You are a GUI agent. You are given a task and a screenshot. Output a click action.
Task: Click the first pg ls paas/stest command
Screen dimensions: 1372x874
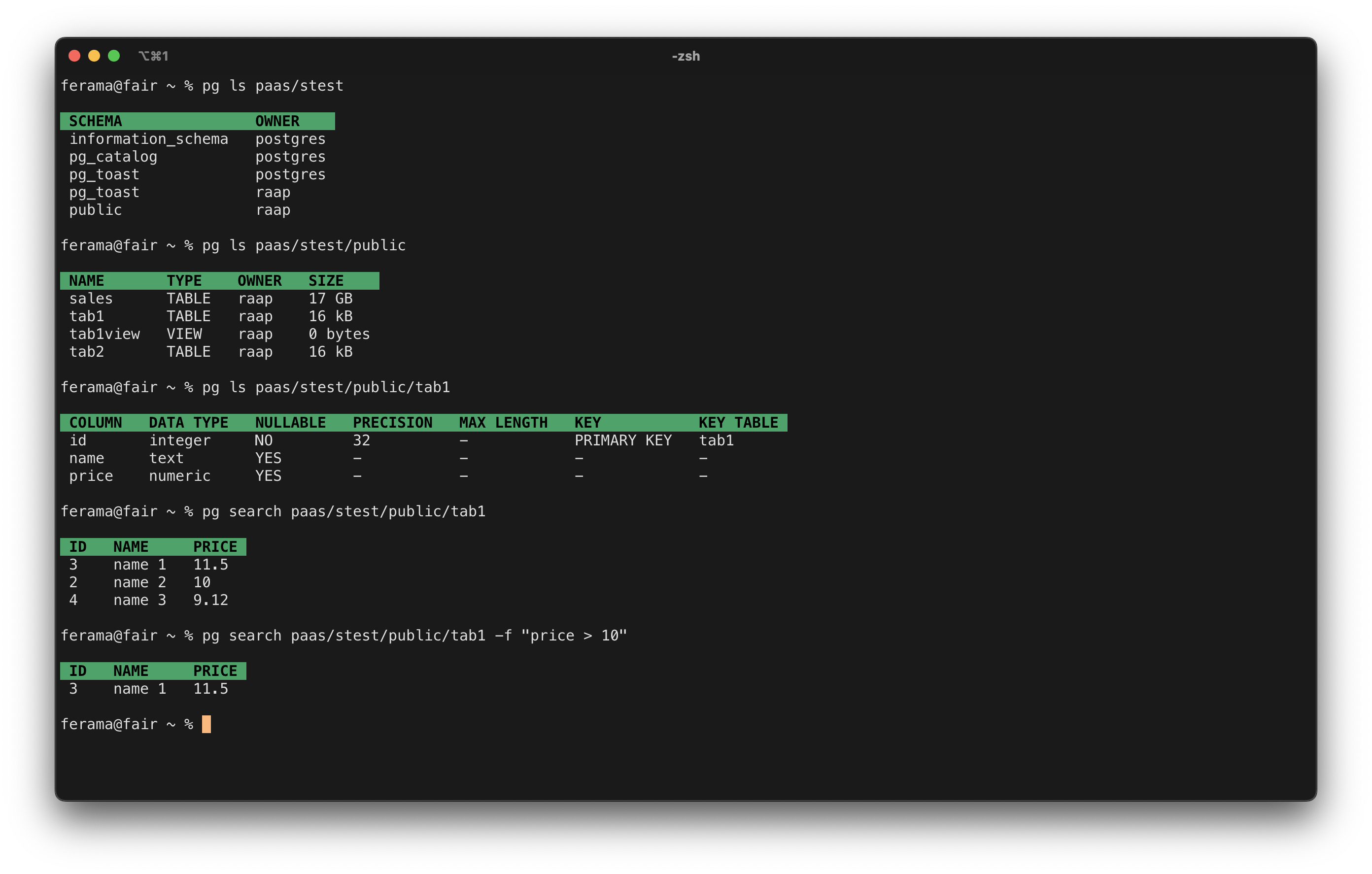point(273,85)
